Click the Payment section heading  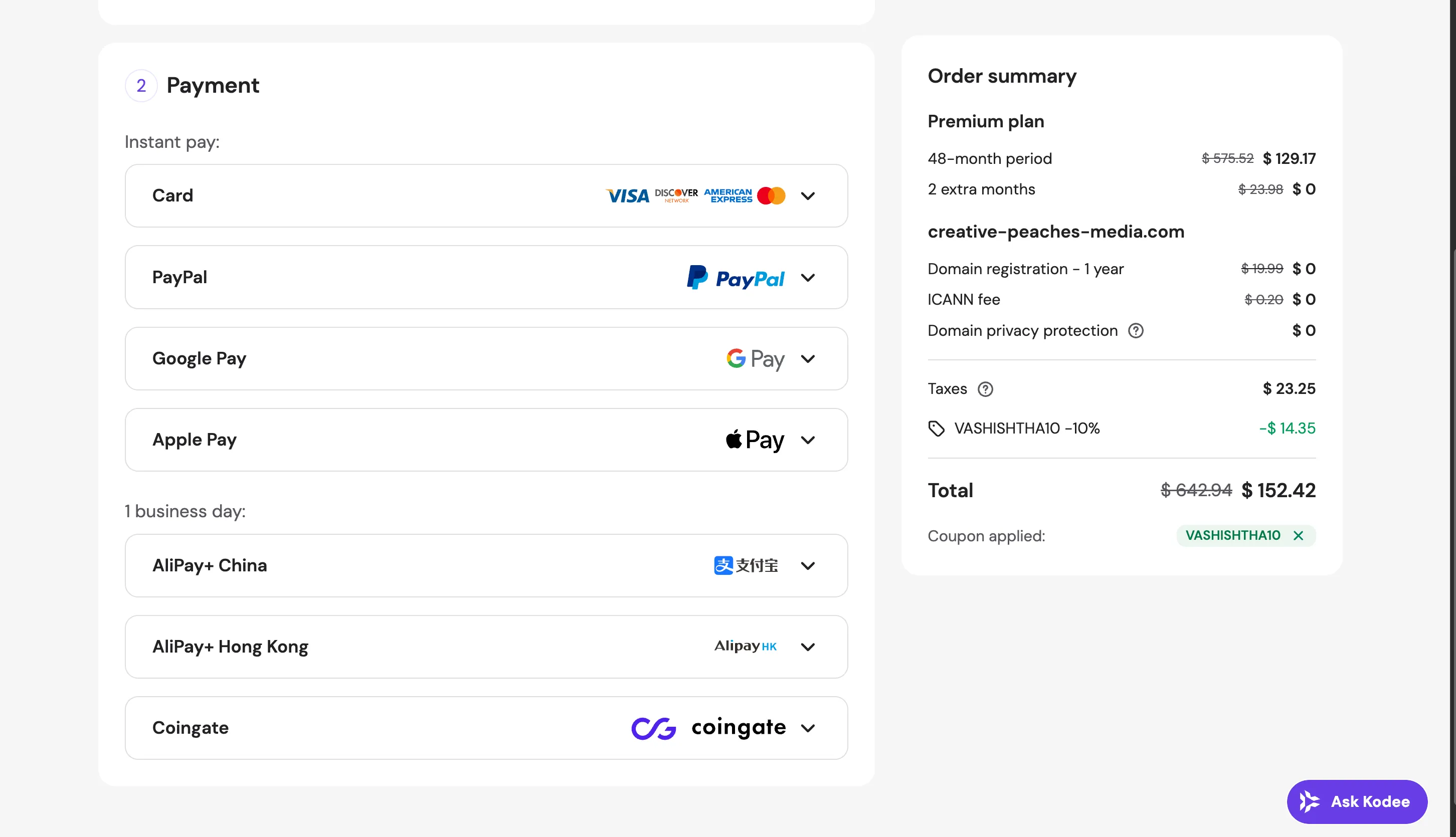[x=213, y=86]
